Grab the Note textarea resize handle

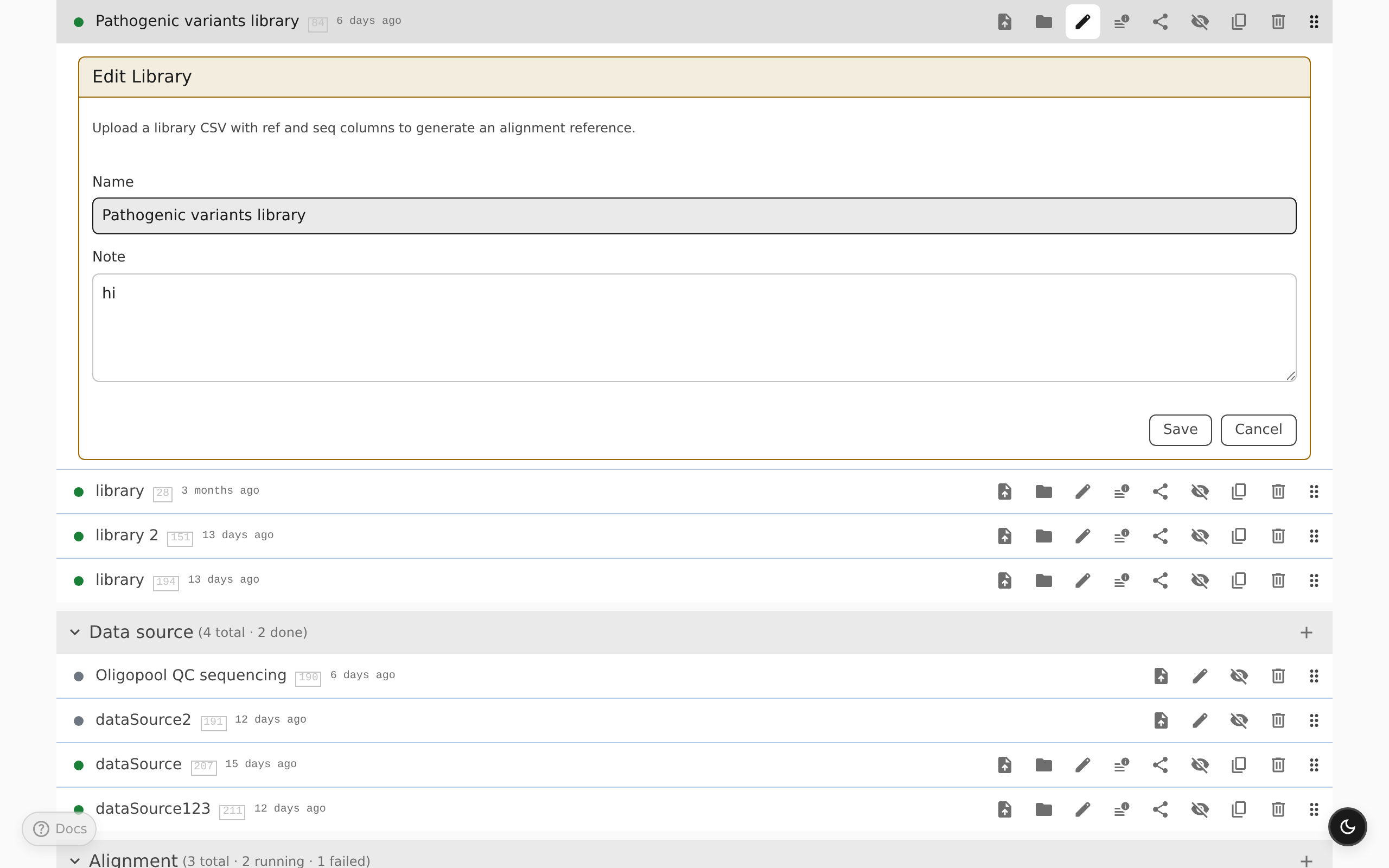click(1290, 375)
